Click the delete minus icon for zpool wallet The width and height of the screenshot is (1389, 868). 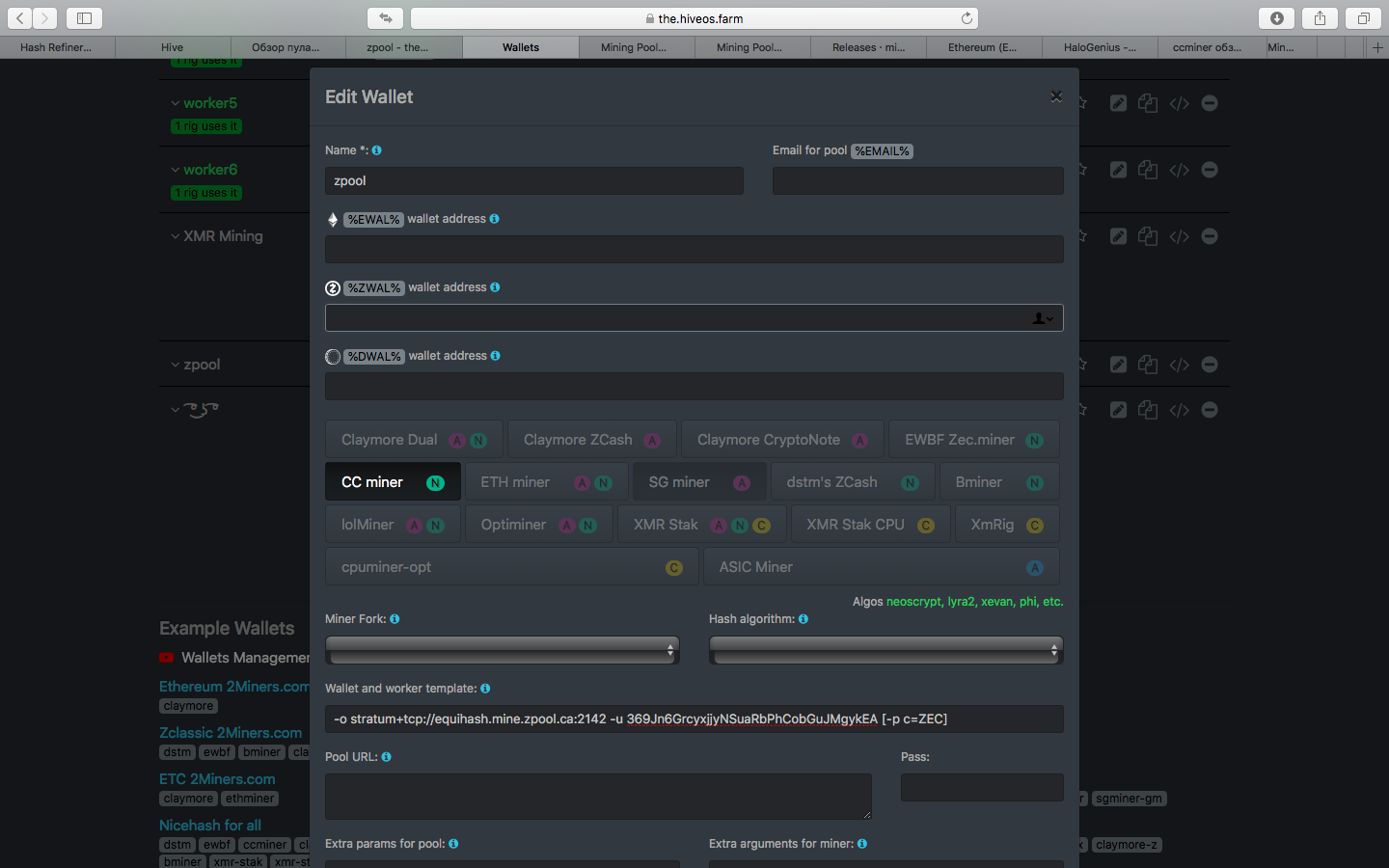1210,365
